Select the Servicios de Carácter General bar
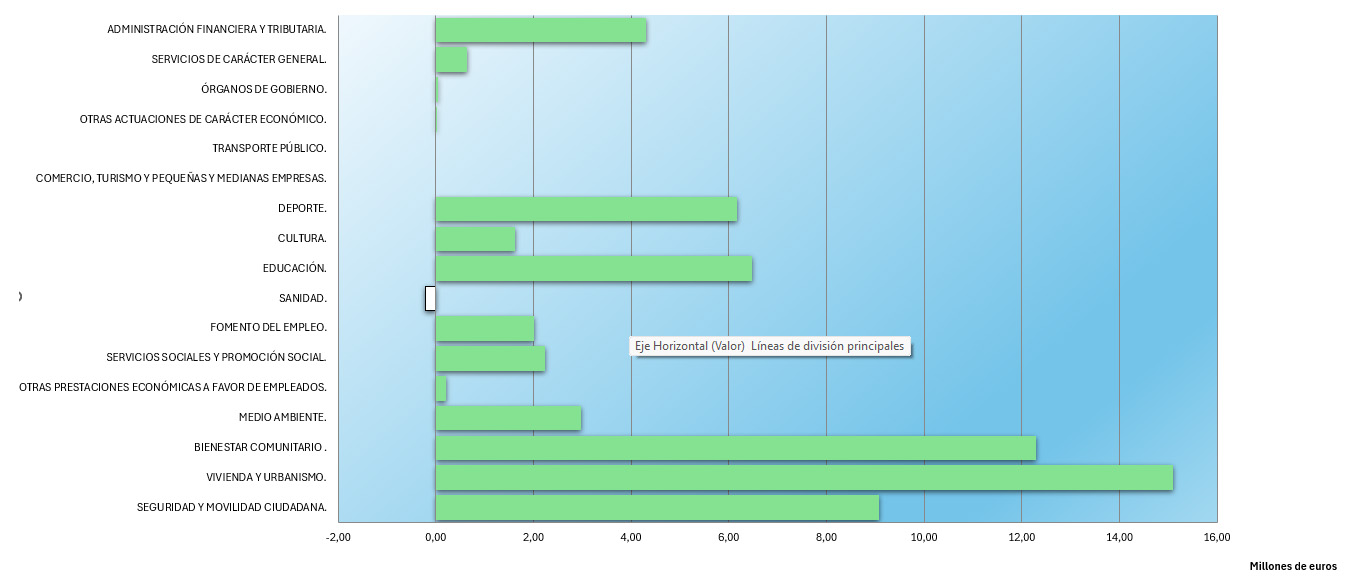1352x582 pixels. pyautogui.click(x=451, y=60)
